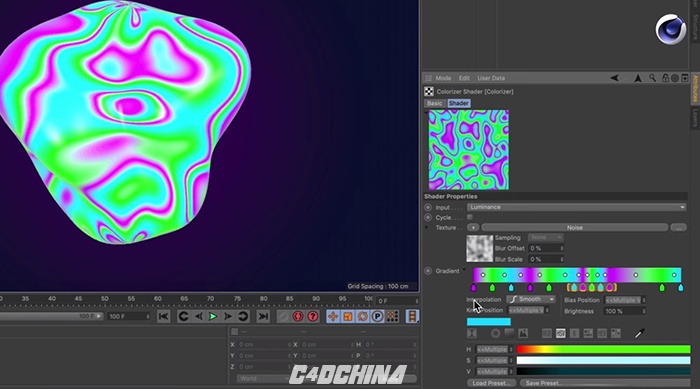
Task: Click the up arrow in Attributes panel
Action: pos(638,78)
